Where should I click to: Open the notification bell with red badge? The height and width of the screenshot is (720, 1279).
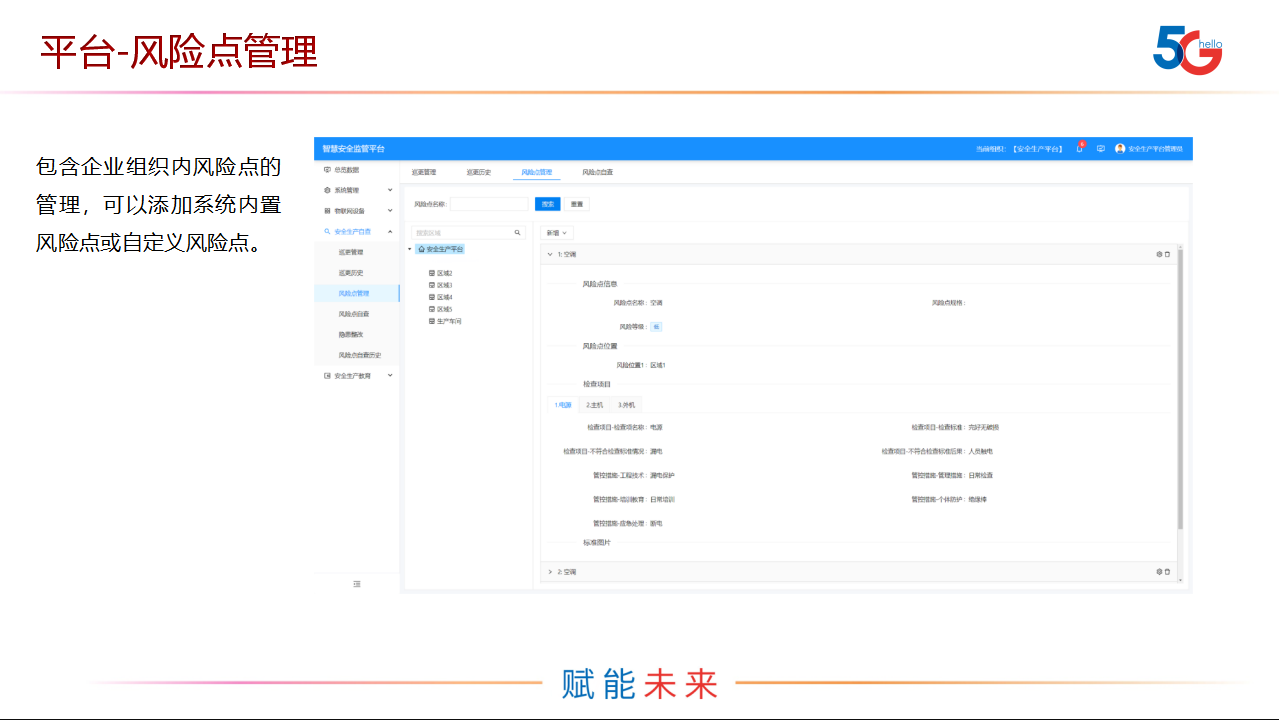pos(1080,149)
